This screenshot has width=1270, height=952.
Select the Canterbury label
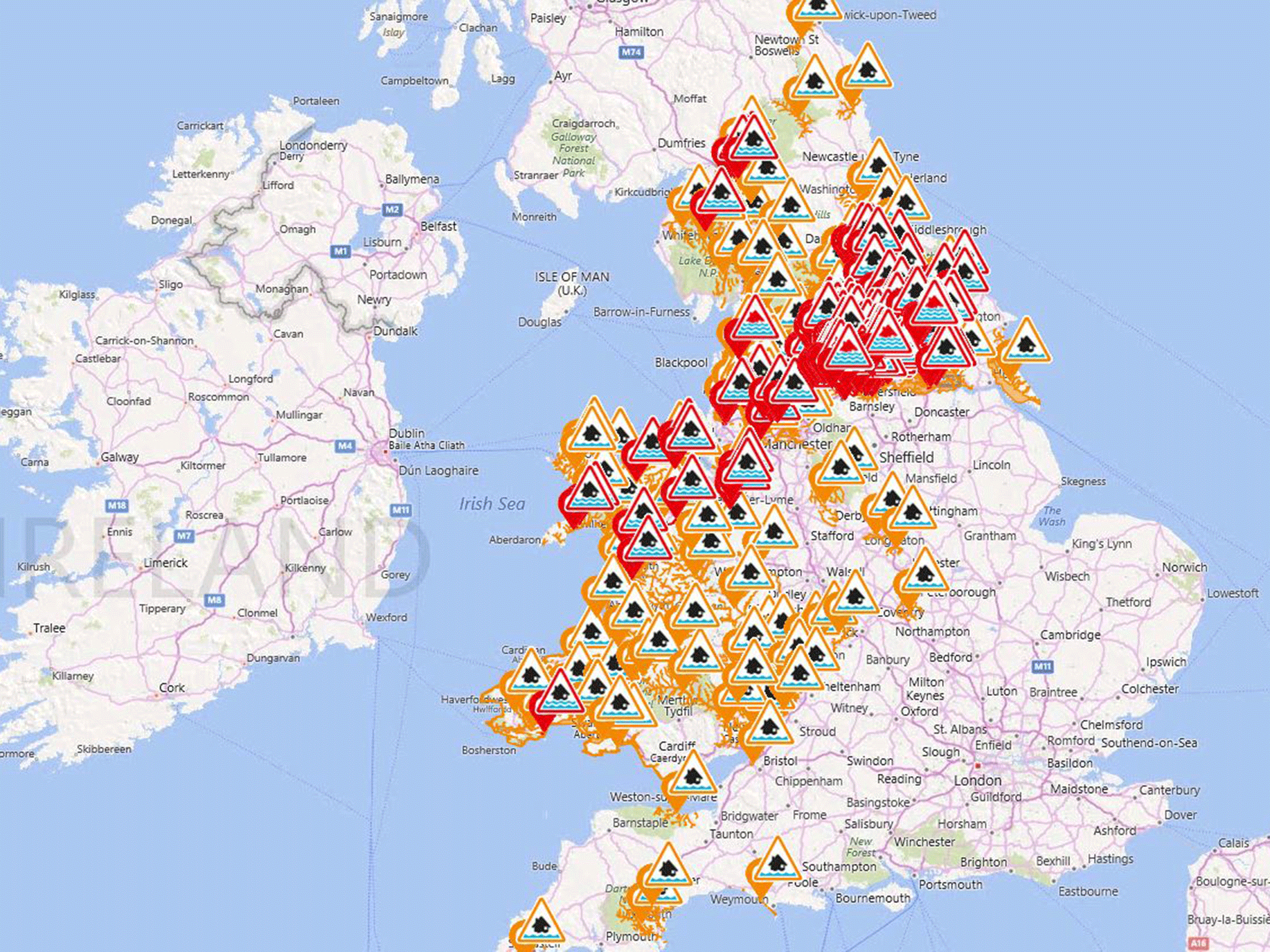[x=1170, y=790]
